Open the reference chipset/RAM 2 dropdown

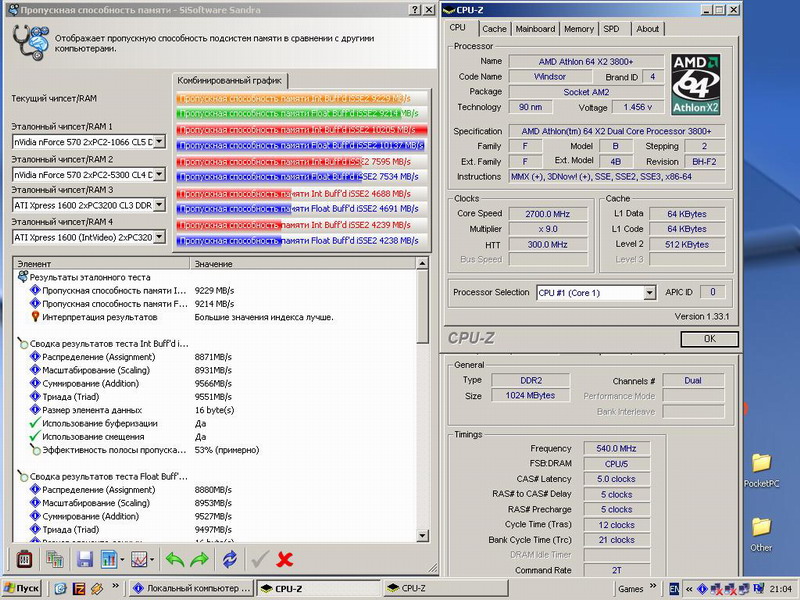click(x=159, y=174)
